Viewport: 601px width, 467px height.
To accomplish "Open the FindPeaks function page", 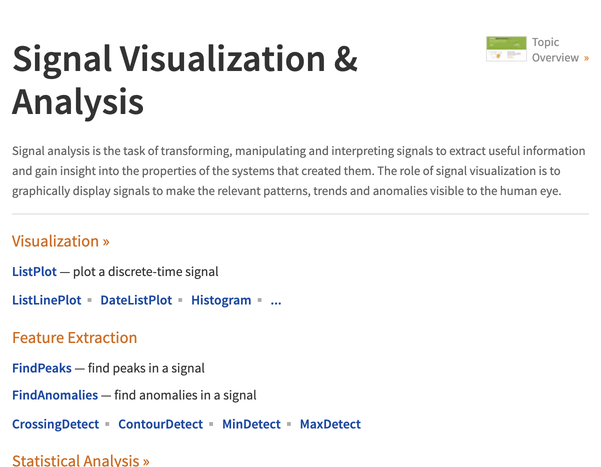I will pos(42,368).
